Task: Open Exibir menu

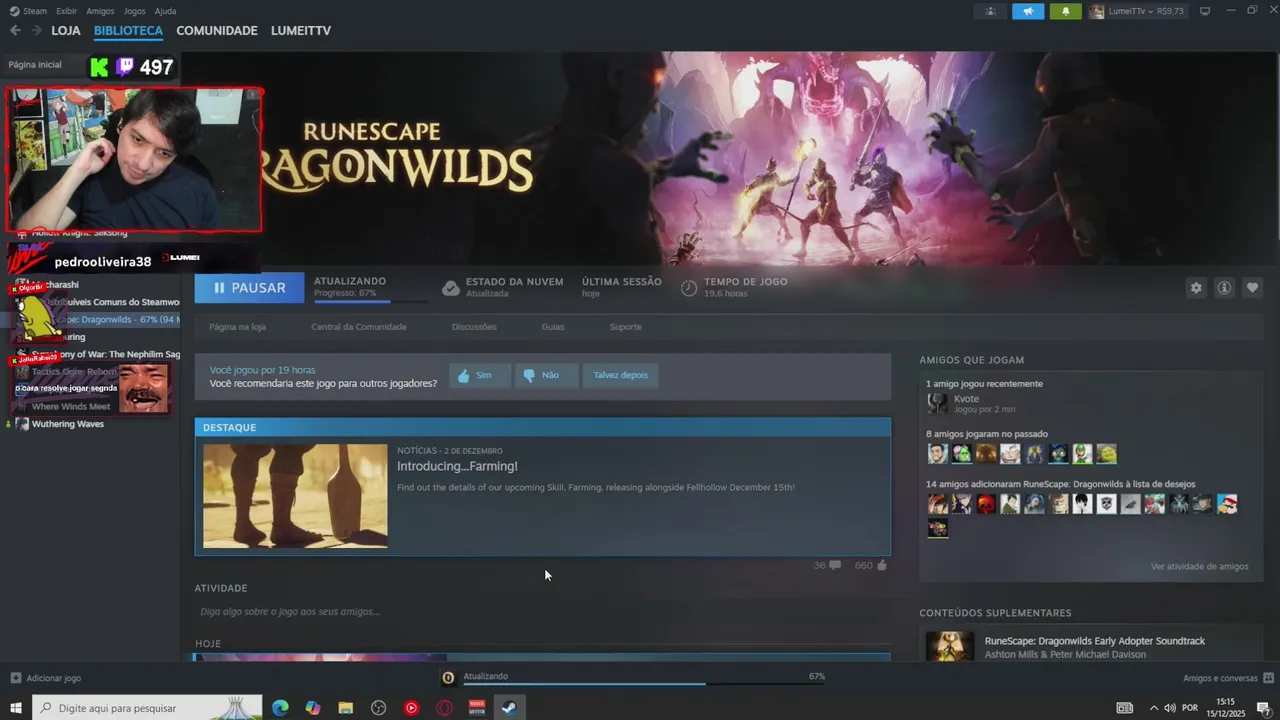Action: point(67,11)
